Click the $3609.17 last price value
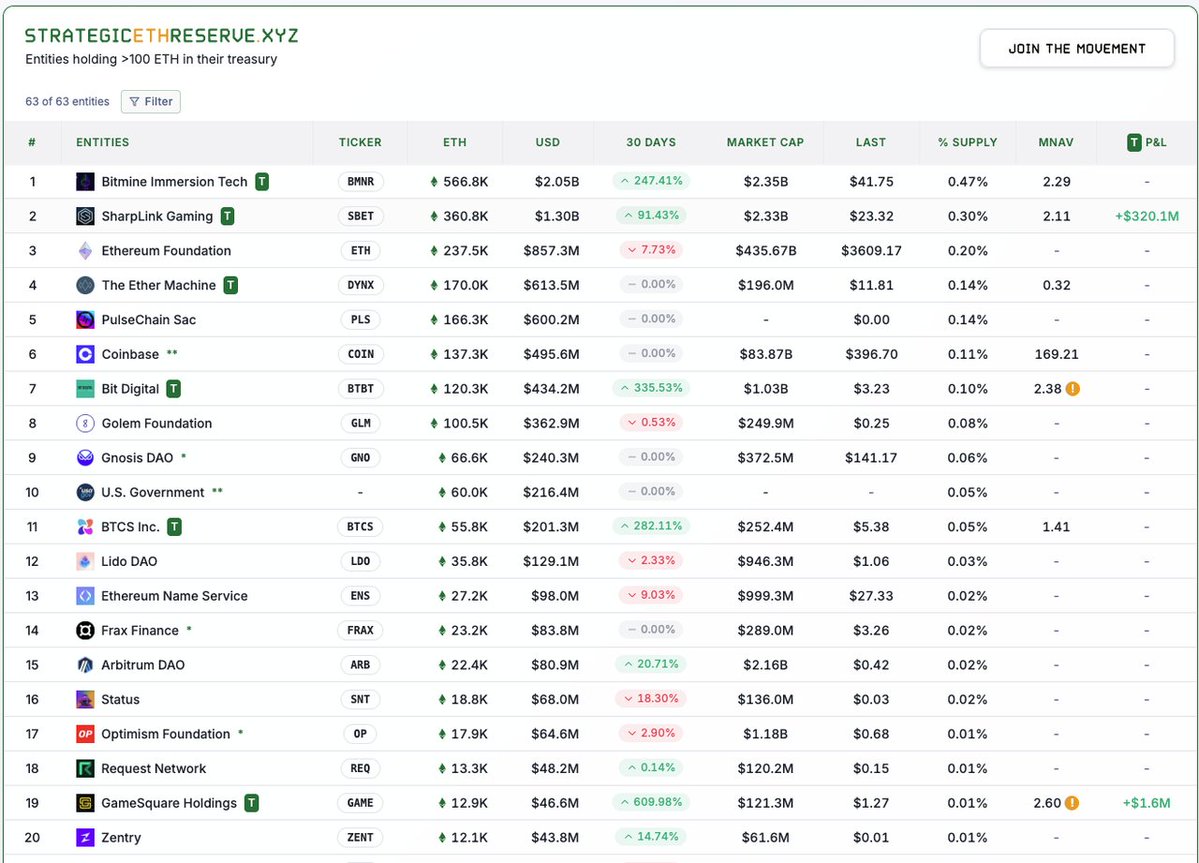The width and height of the screenshot is (1199, 863). [871, 251]
